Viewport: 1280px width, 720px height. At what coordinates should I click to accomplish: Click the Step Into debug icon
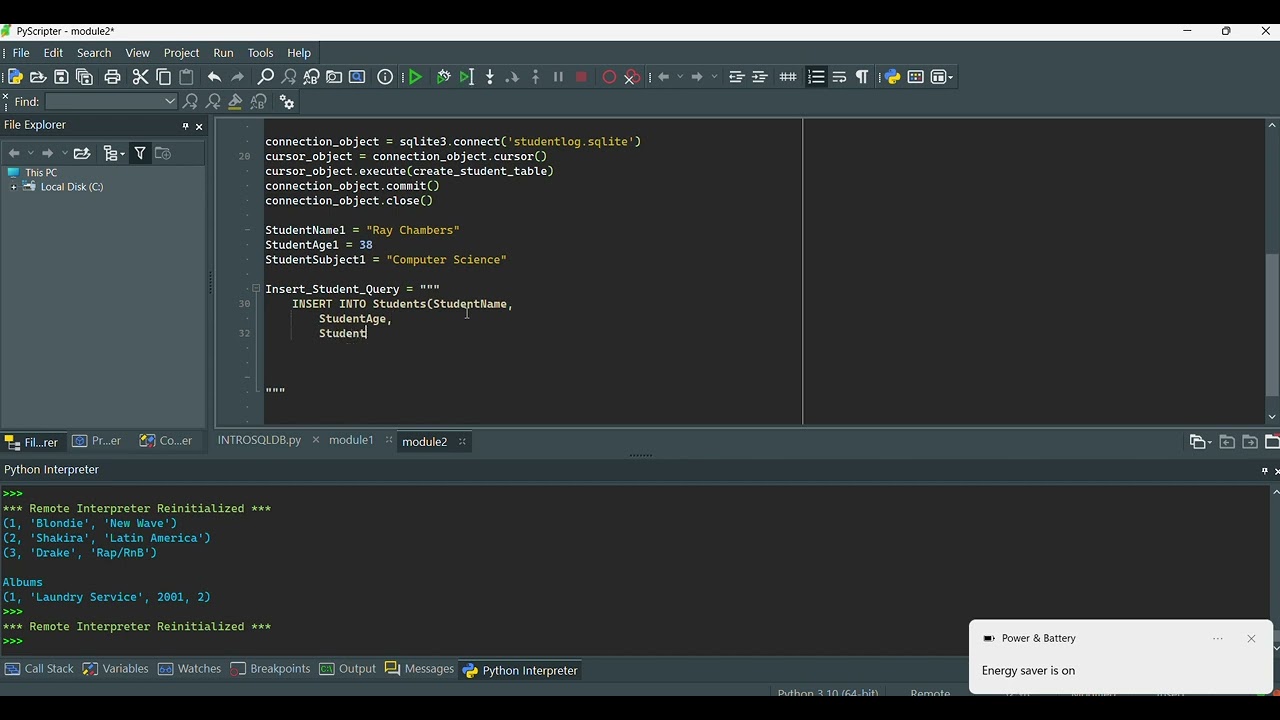pos(489,77)
